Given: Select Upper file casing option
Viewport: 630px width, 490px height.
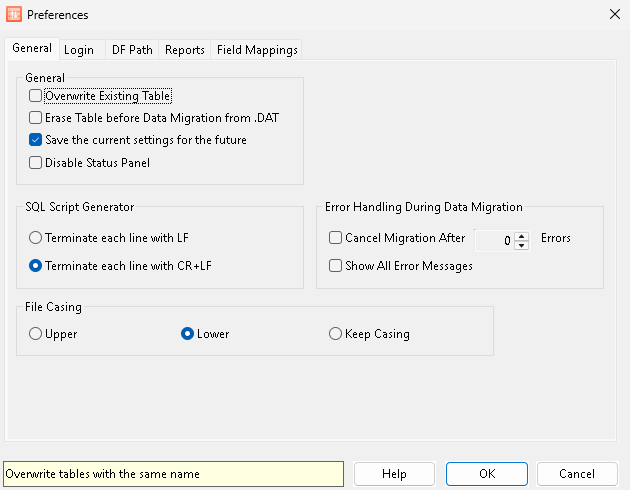Looking at the screenshot, I should tap(36, 334).
